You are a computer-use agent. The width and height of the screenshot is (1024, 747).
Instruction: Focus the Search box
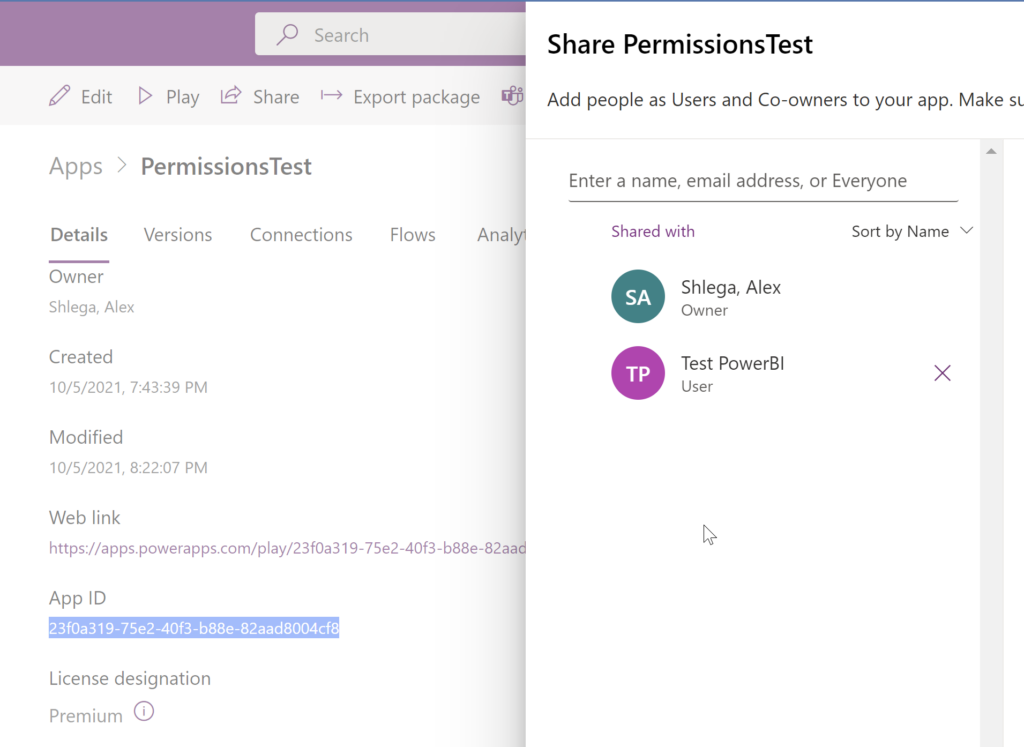391,34
